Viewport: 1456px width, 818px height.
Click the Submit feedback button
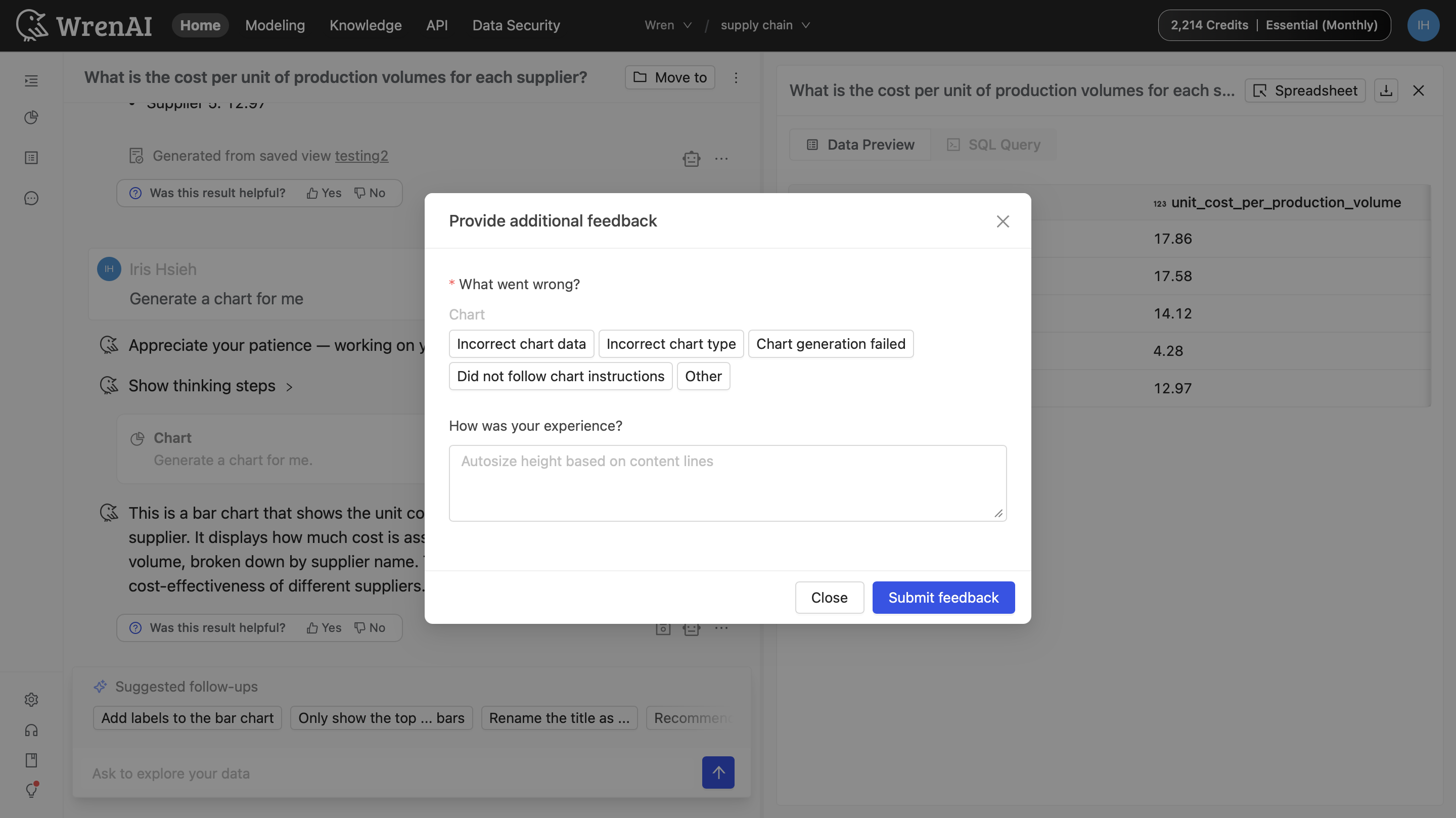point(943,597)
